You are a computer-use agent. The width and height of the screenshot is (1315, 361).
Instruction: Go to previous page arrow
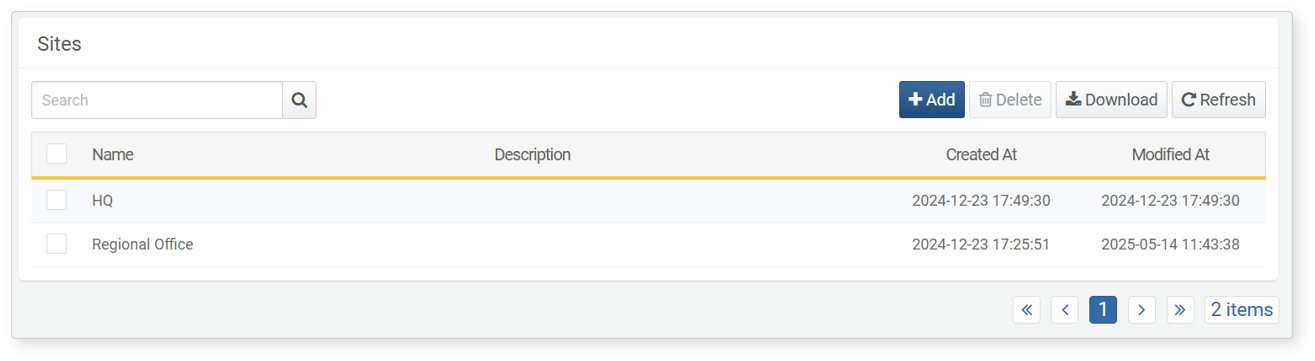pyautogui.click(x=1065, y=310)
